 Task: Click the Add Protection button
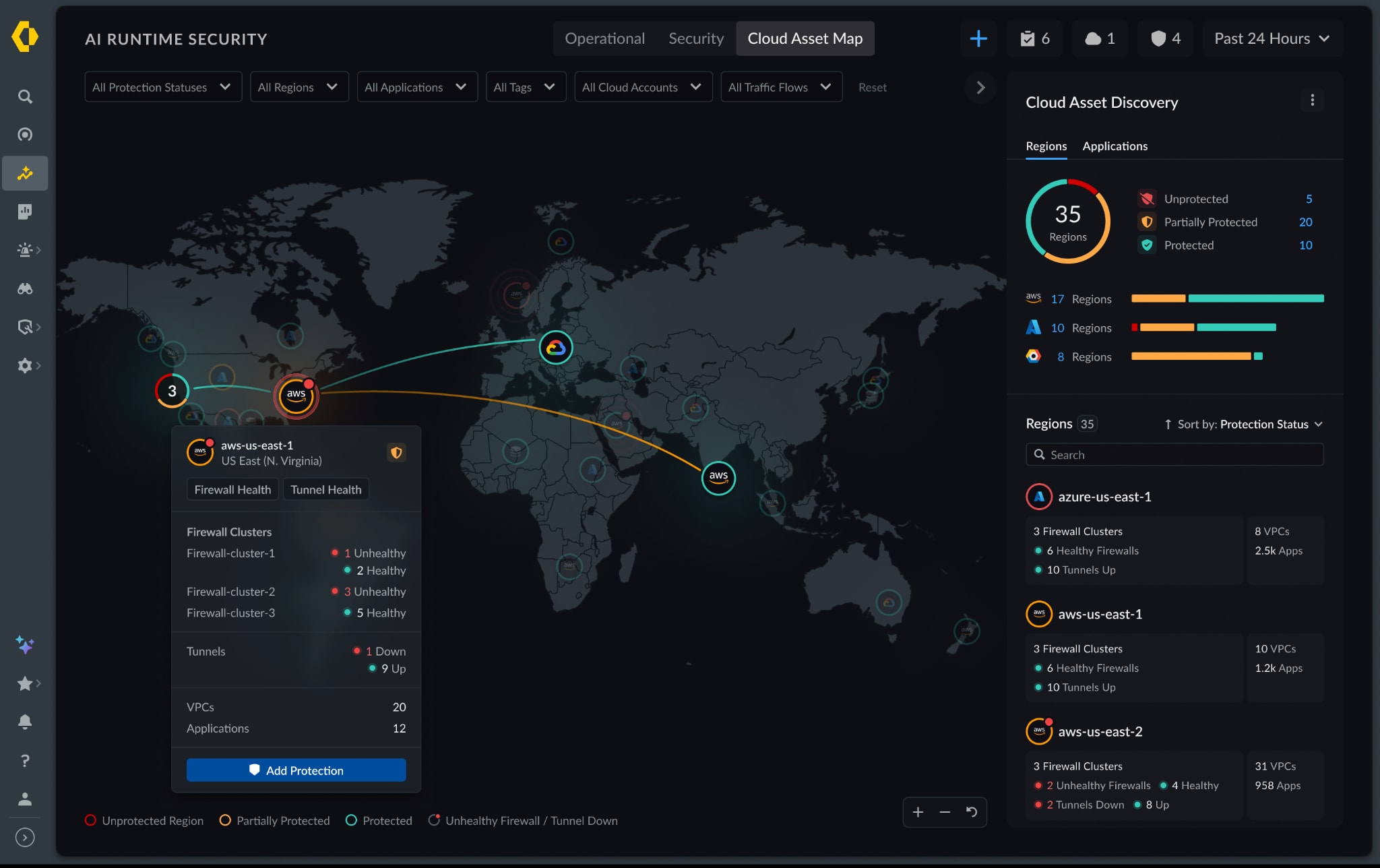coord(296,770)
